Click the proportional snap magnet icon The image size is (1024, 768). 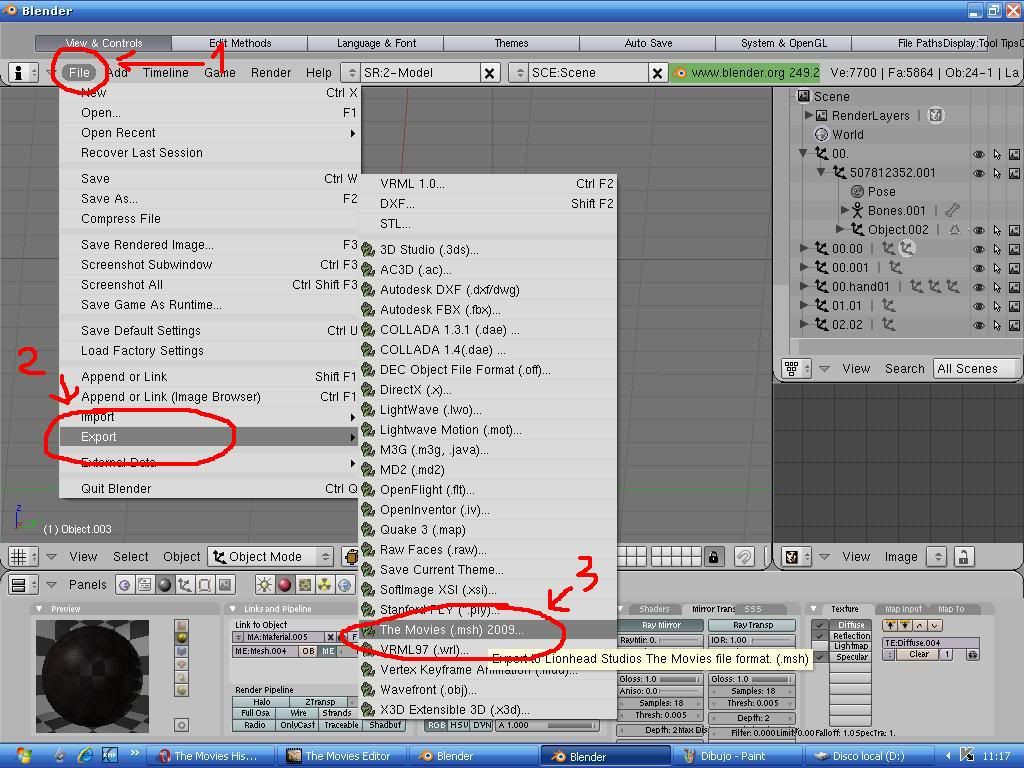coord(744,557)
